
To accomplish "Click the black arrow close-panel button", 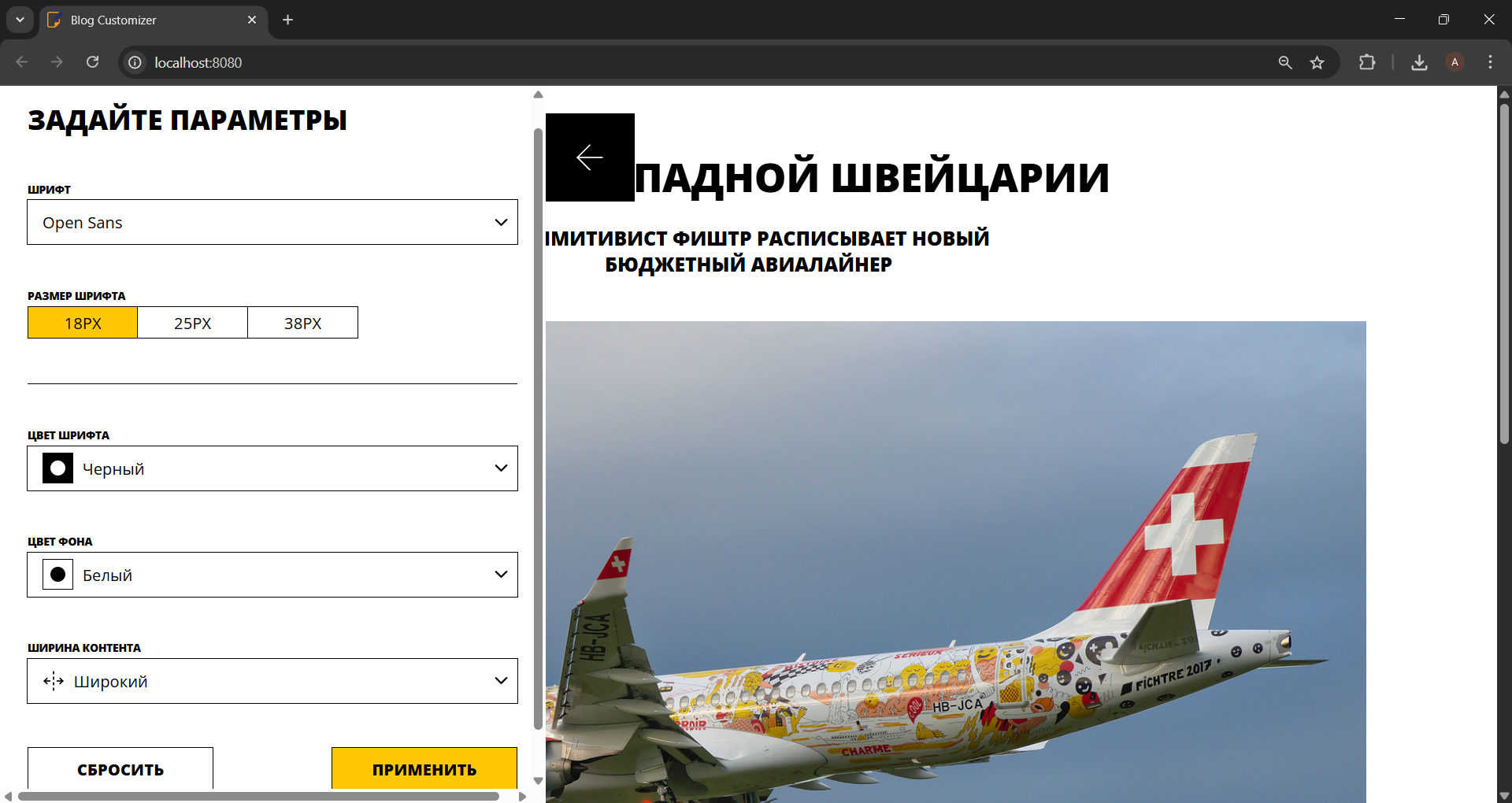I will pos(590,157).
